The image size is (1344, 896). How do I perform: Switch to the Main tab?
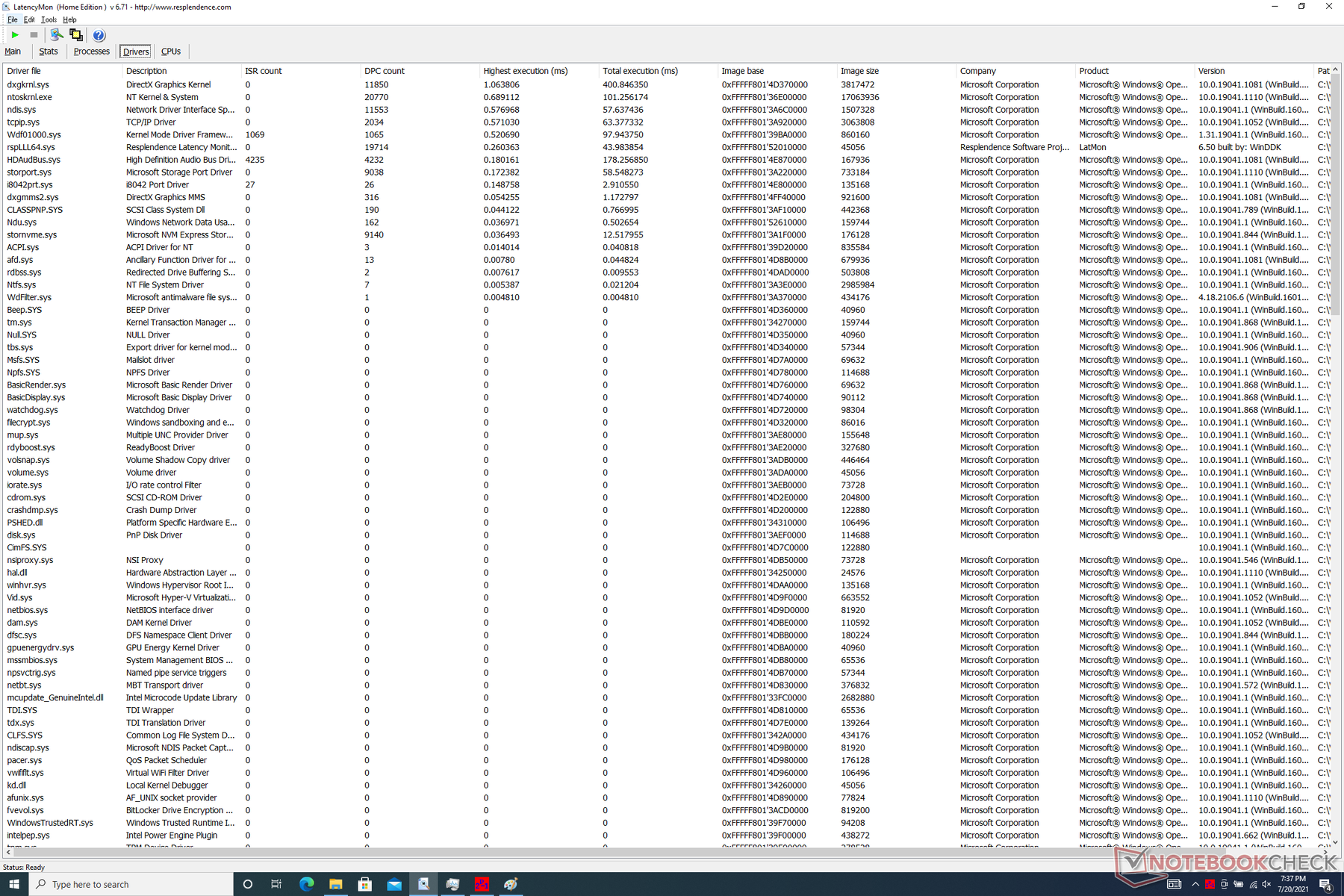coord(13,52)
